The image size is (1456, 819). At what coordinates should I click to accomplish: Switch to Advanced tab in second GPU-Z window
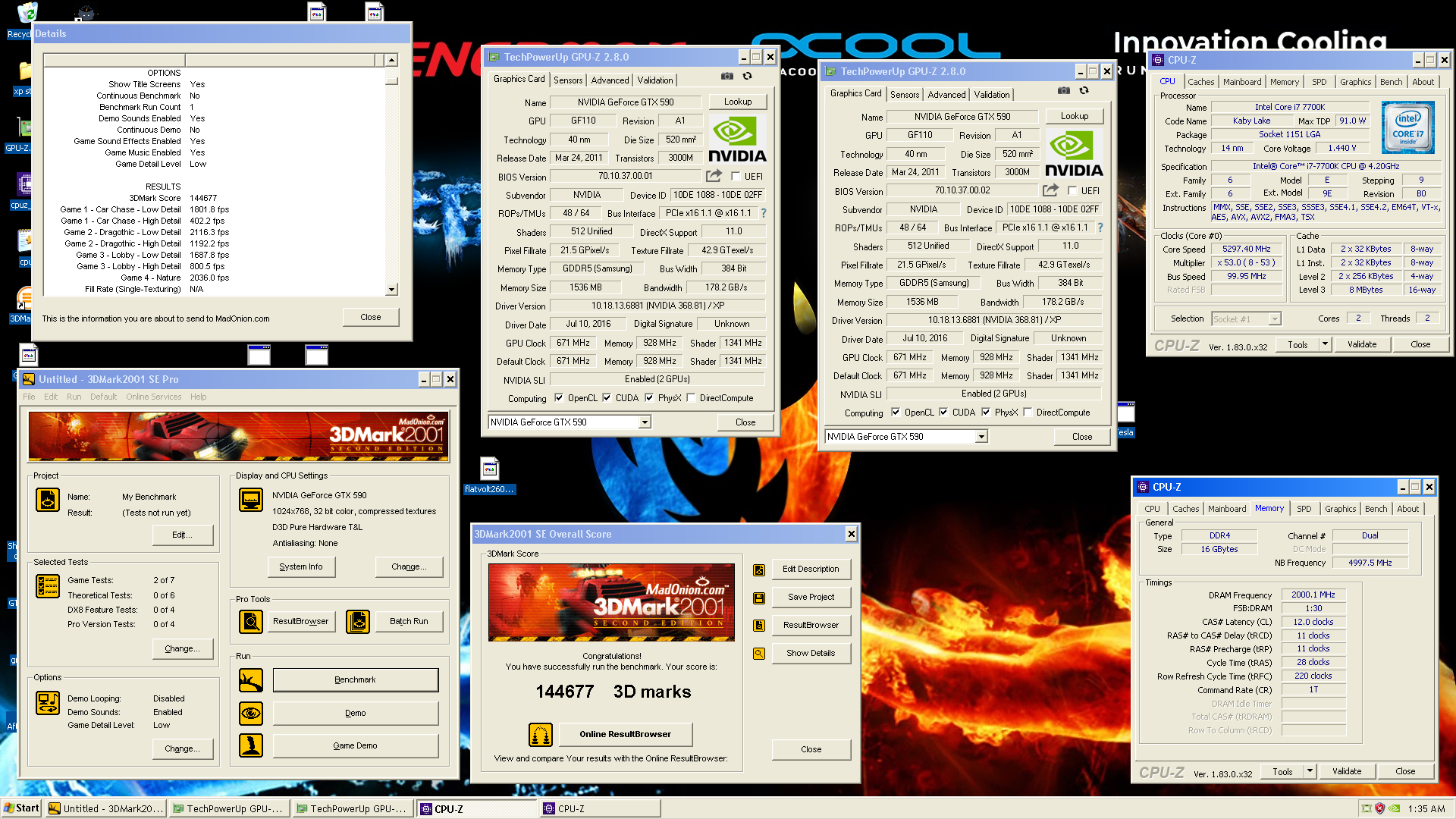pyautogui.click(x=946, y=94)
